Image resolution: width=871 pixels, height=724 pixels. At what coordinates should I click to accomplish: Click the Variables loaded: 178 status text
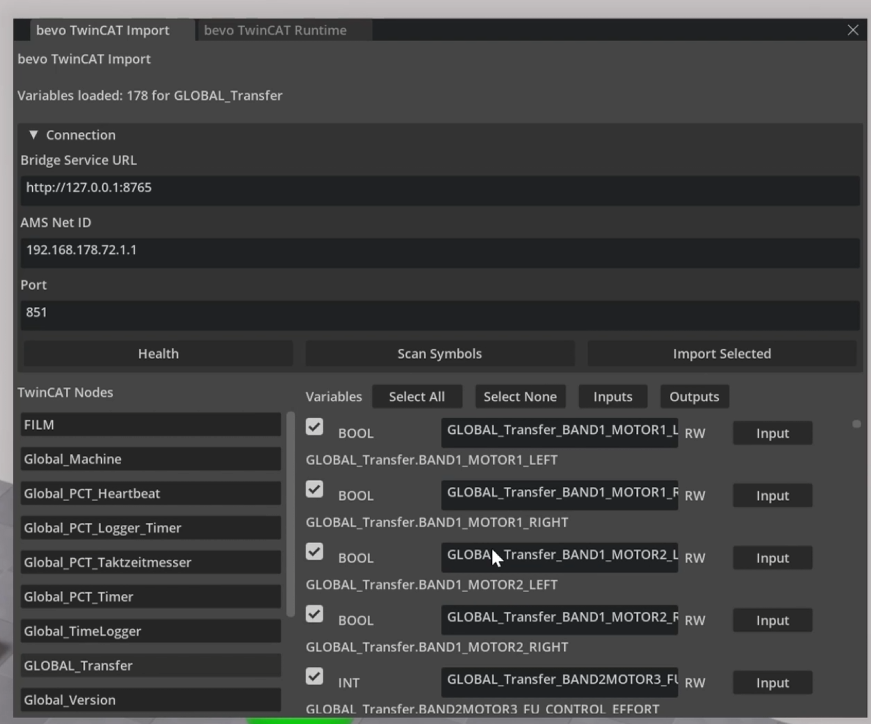[x=150, y=96]
